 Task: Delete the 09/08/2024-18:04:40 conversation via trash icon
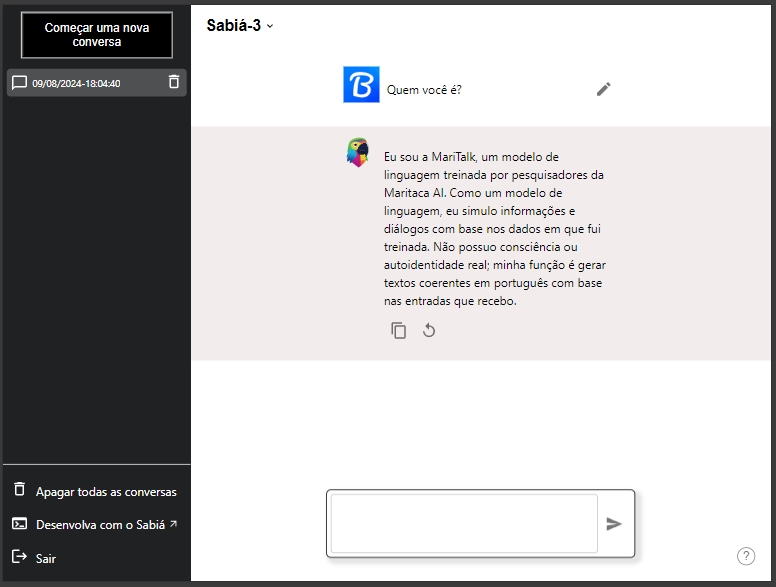[x=174, y=82]
